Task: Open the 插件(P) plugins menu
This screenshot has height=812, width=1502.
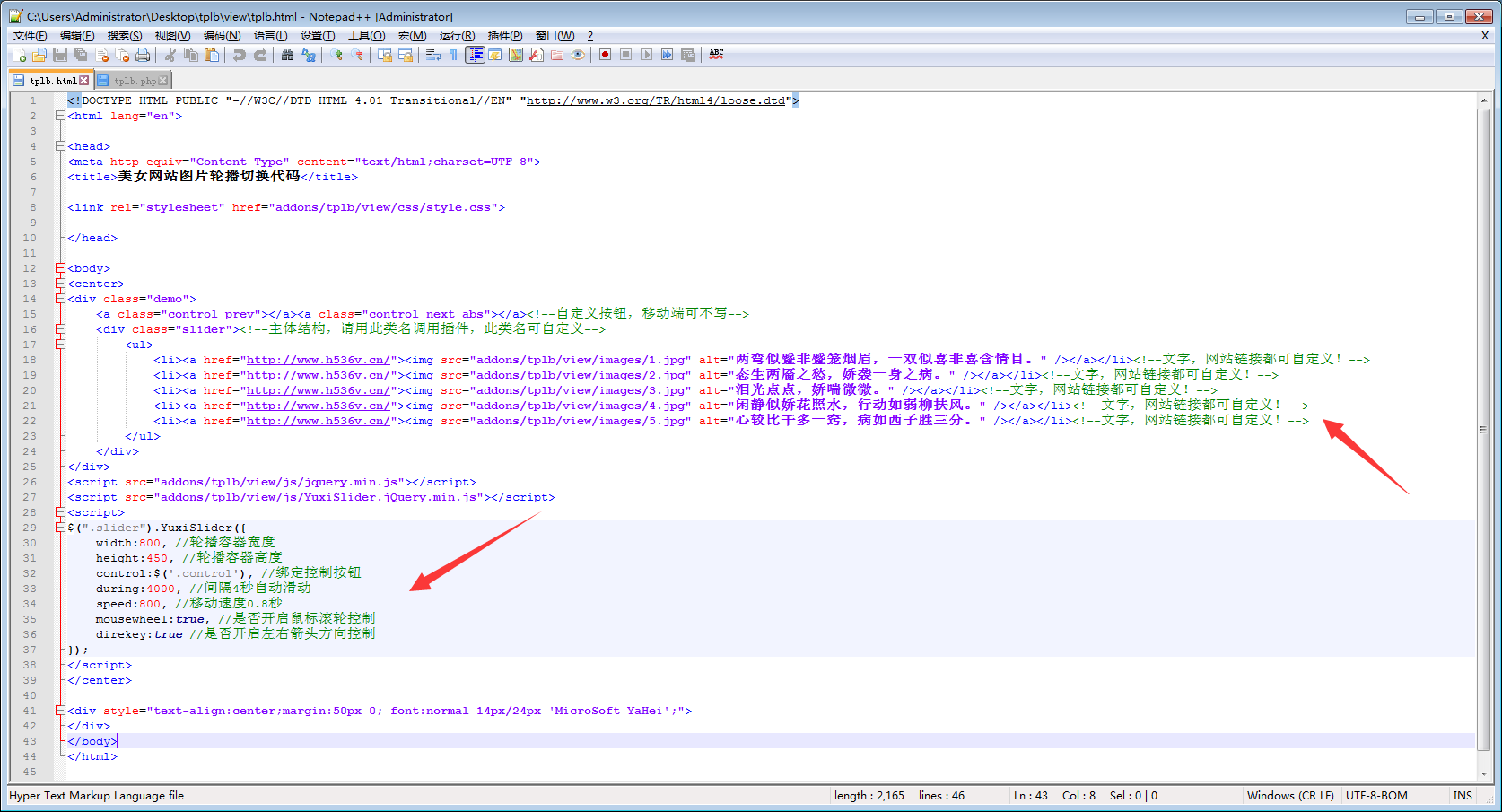Action: pyautogui.click(x=505, y=36)
